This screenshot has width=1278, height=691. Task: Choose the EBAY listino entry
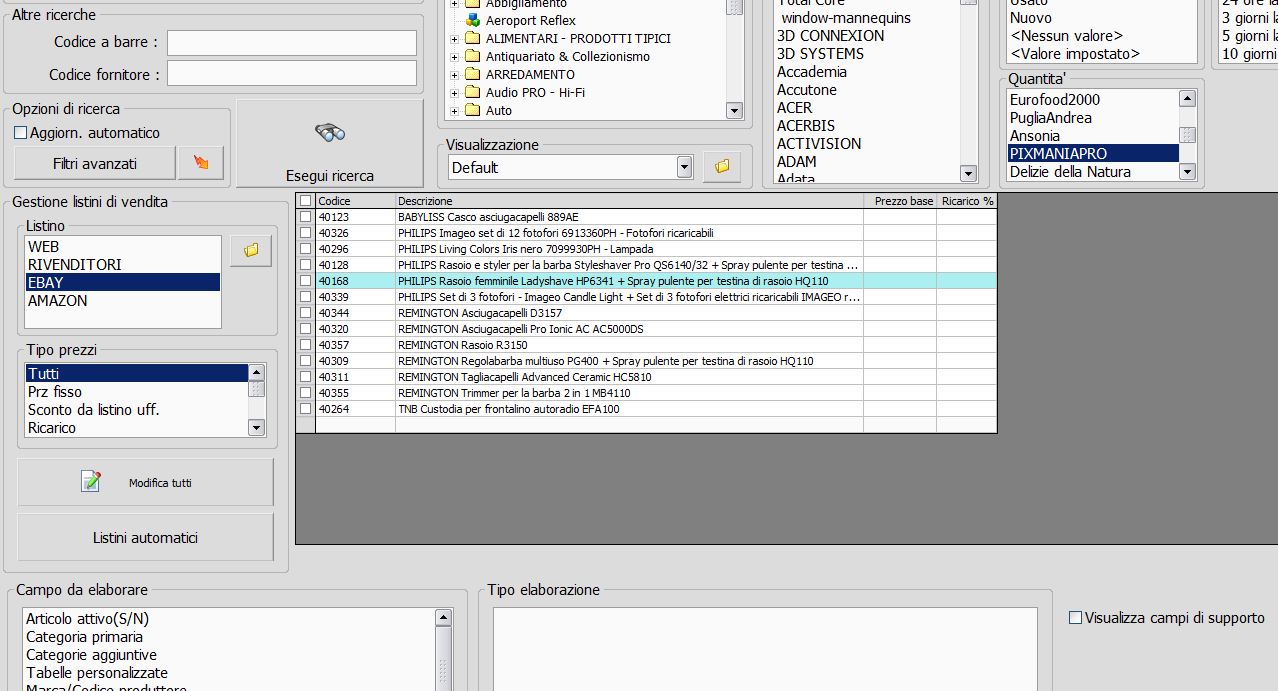coord(122,282)
